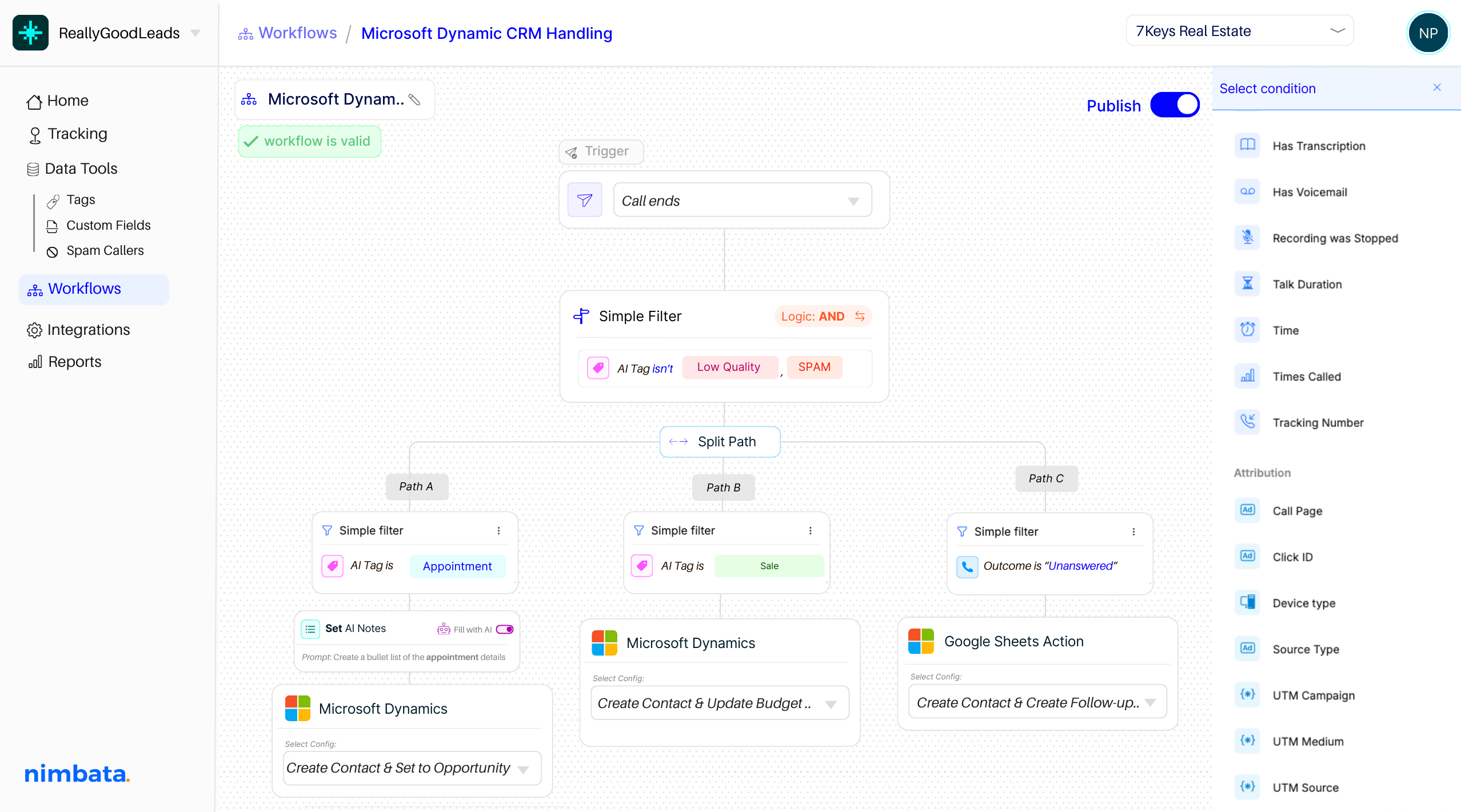Expand the 7Keys Real Estate account dropdown
The width and height of the screenshot is (1461, 812).
pos(1239,31)
